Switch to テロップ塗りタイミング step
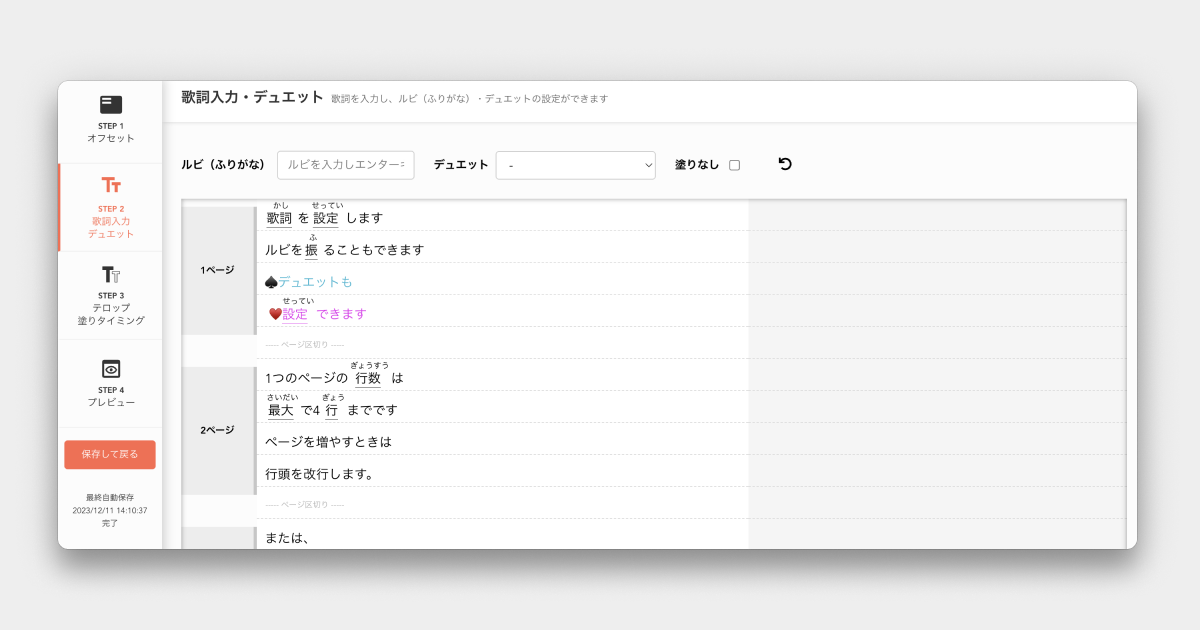This screenshot has height=630, width=1200. [x=111, y=315]
